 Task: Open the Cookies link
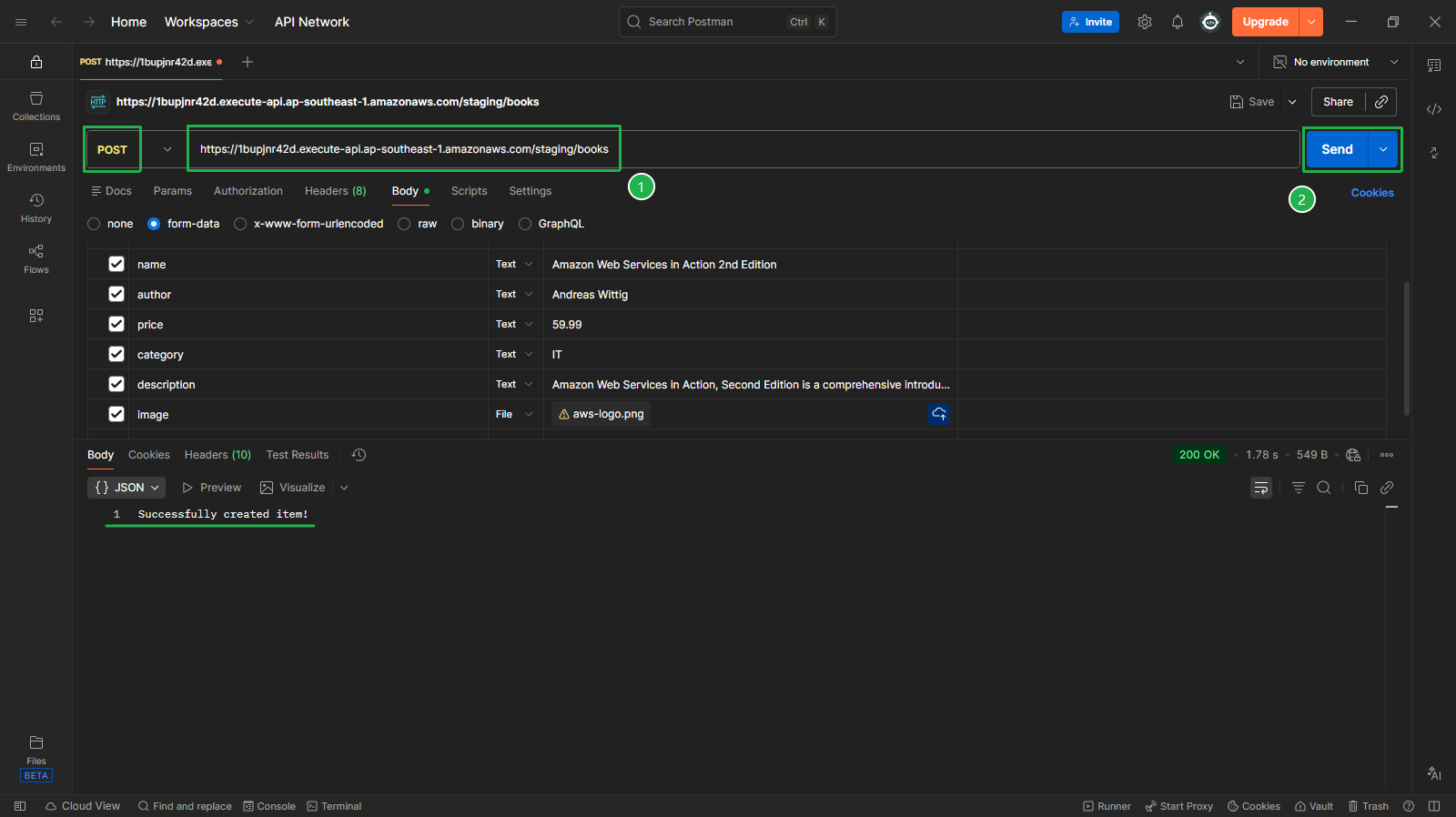pyautogui.click(x=1372, y=193)
